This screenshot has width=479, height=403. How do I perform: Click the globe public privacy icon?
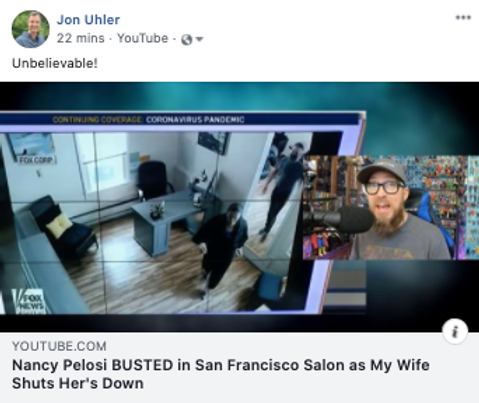coord(187,40)
